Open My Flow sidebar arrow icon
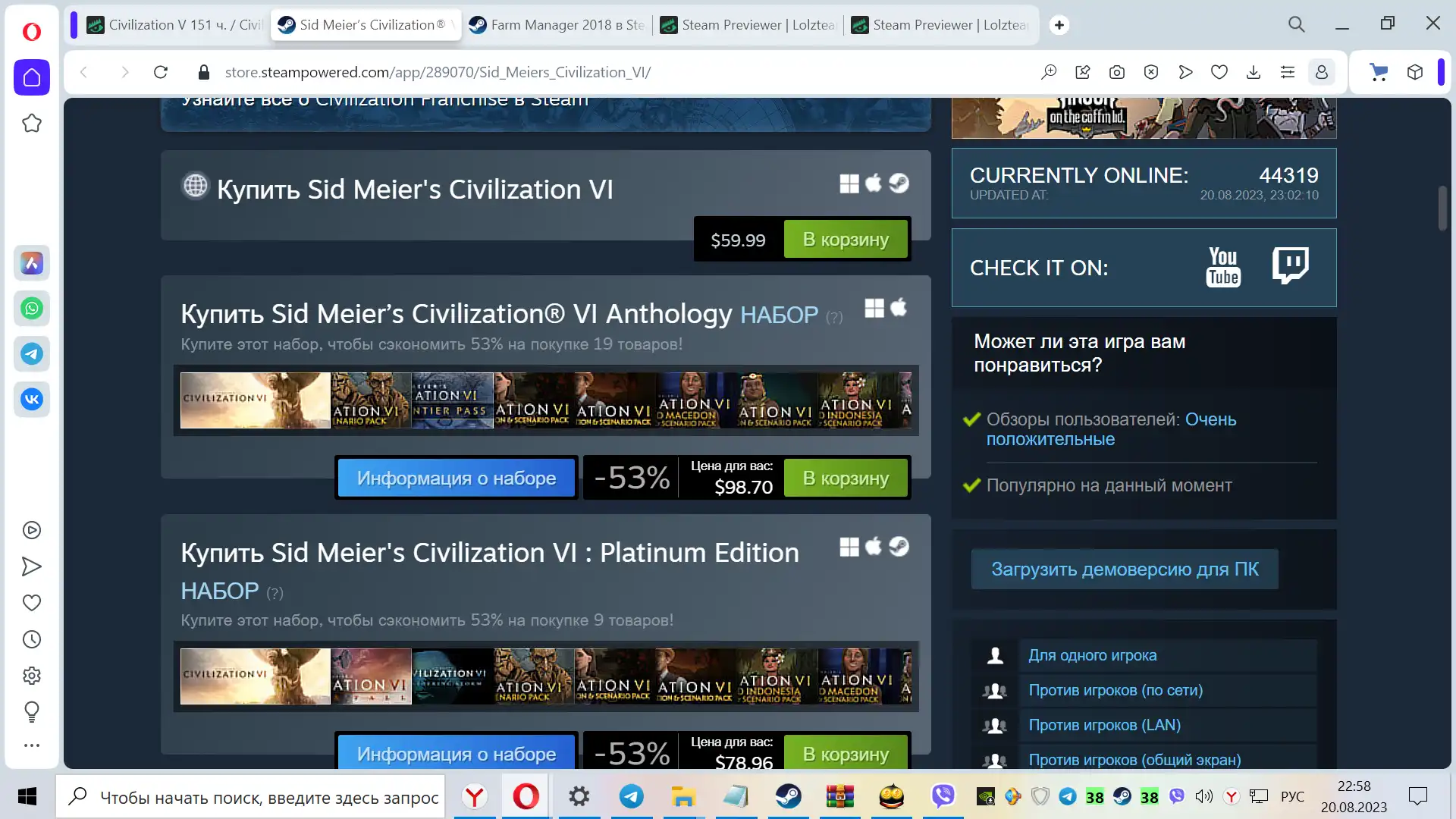This screenshot has width=1456, height=819. 32,566
